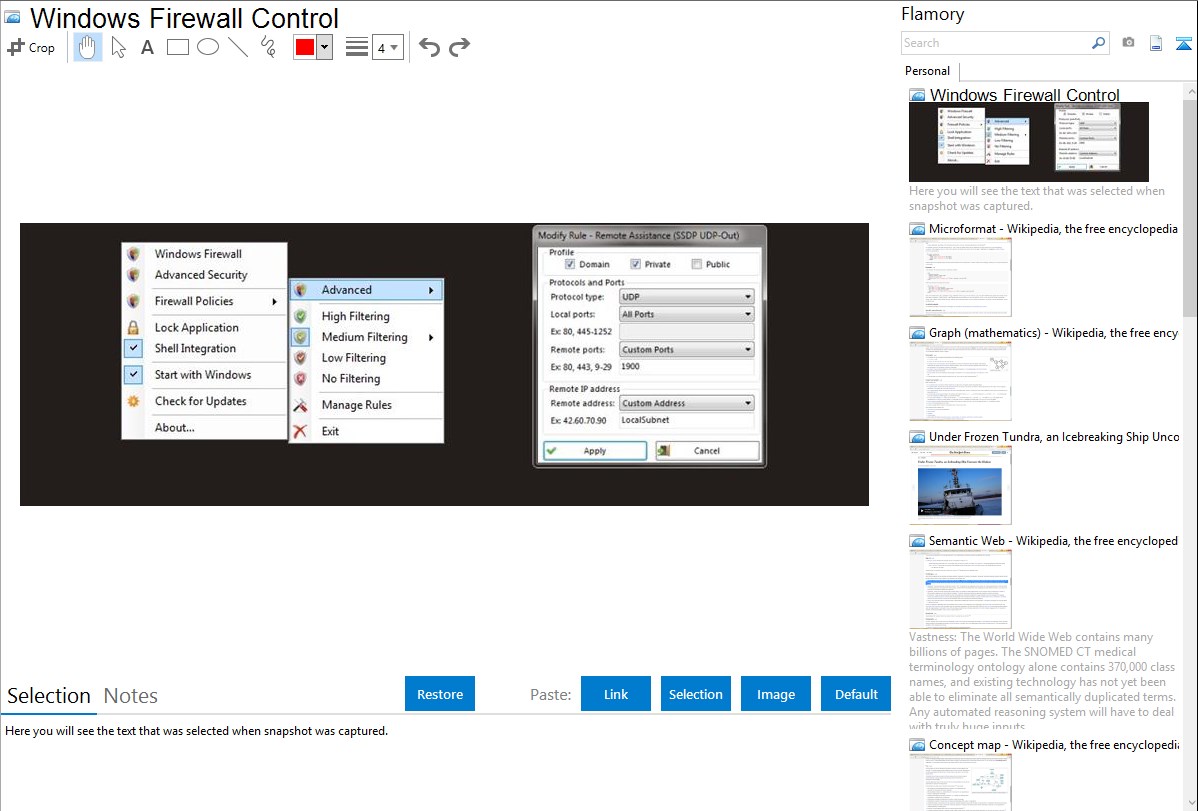Switch to the Notes tab
This screenshot has height=811, width=1198.
tap(131, 696)
